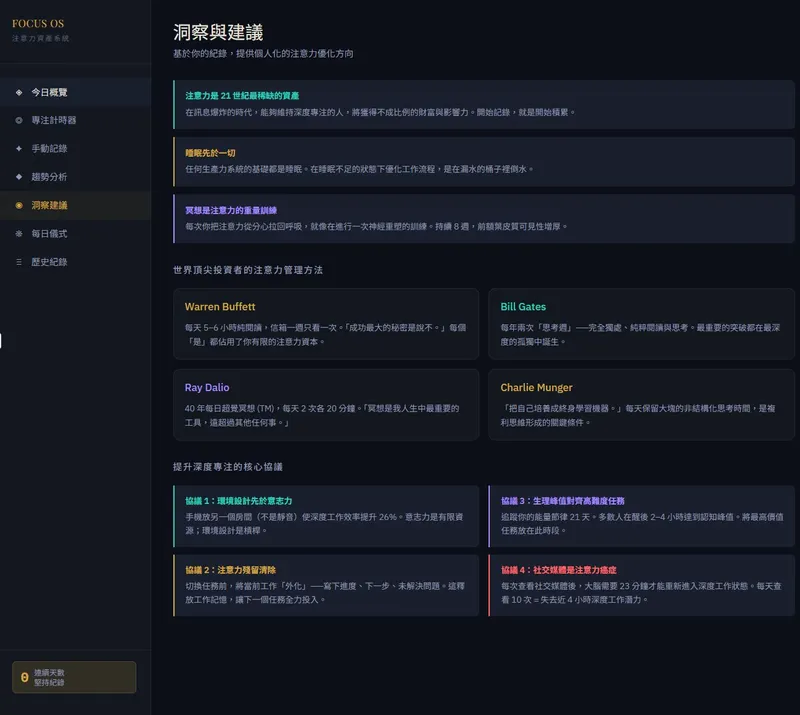Click the 今日概覽 diamond icon
Image resolution: width=800 pixels, height=715 pixels.
click(19, 92)
